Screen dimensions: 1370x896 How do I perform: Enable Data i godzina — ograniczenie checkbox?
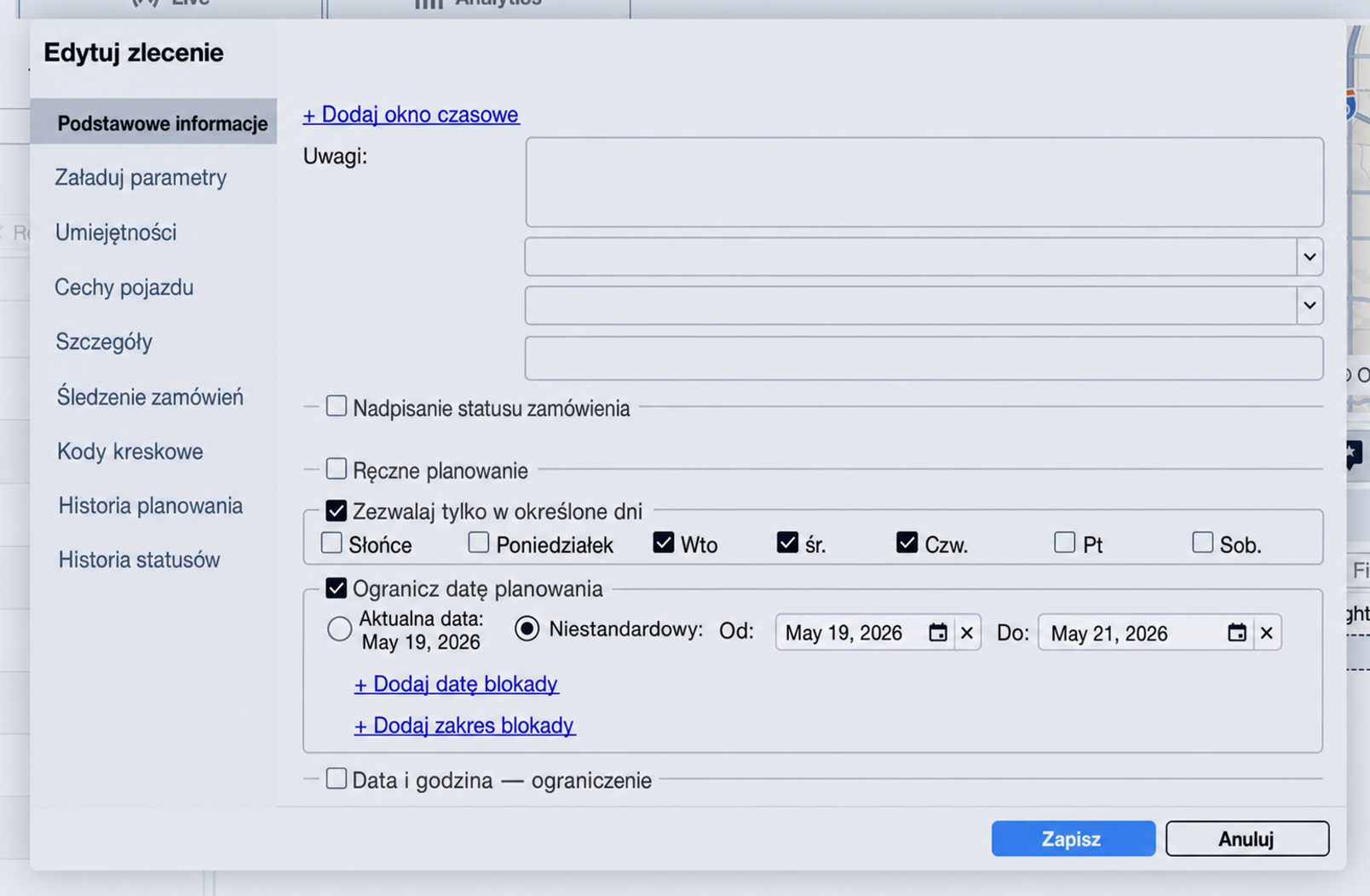point(337,778)
